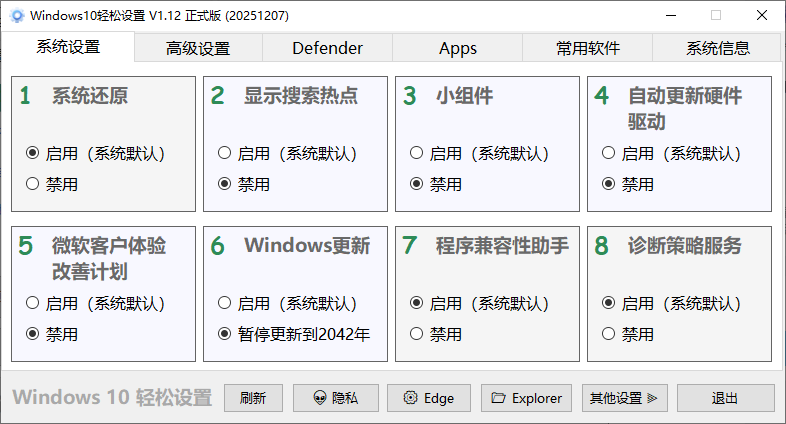Screen dimensions: 786x424
Task: Open the Apps tab
Action: pos(458,48)
